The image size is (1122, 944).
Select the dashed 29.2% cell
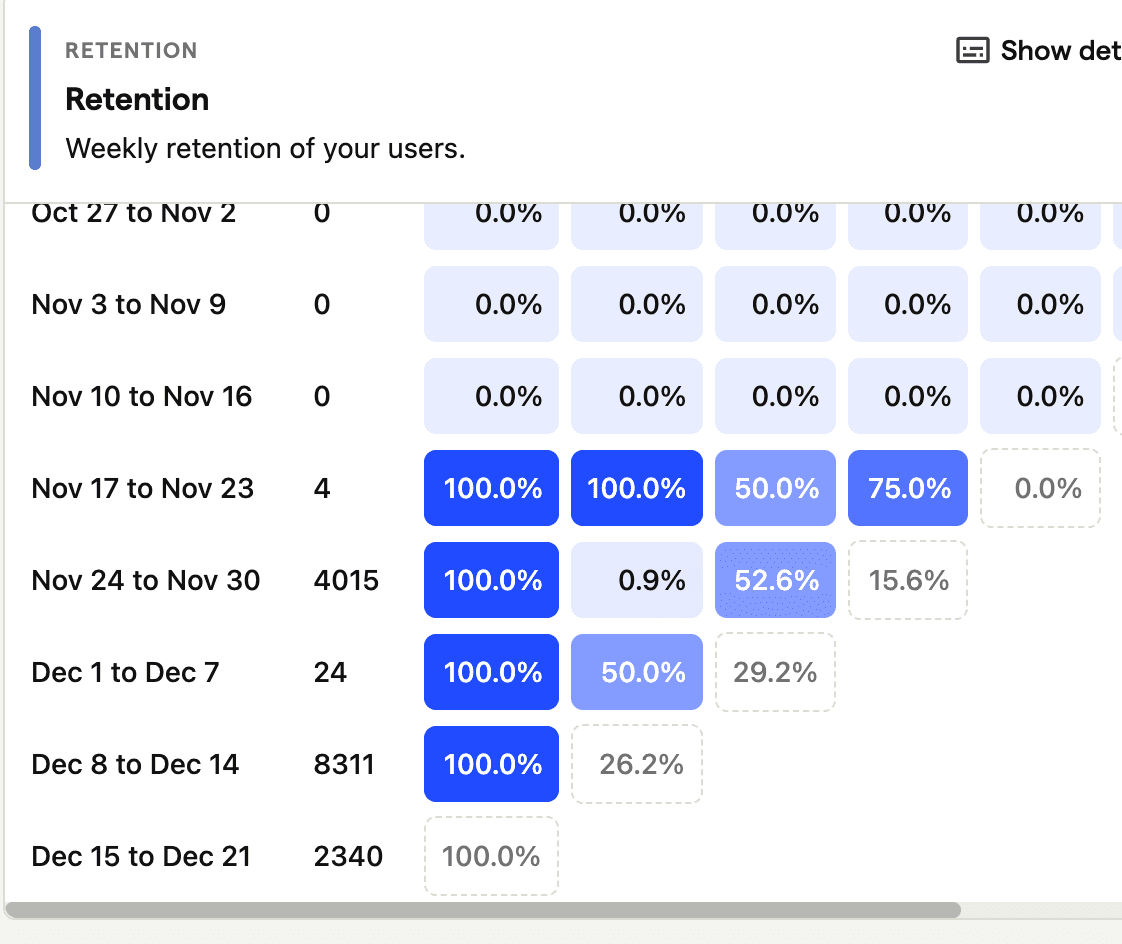775,672
